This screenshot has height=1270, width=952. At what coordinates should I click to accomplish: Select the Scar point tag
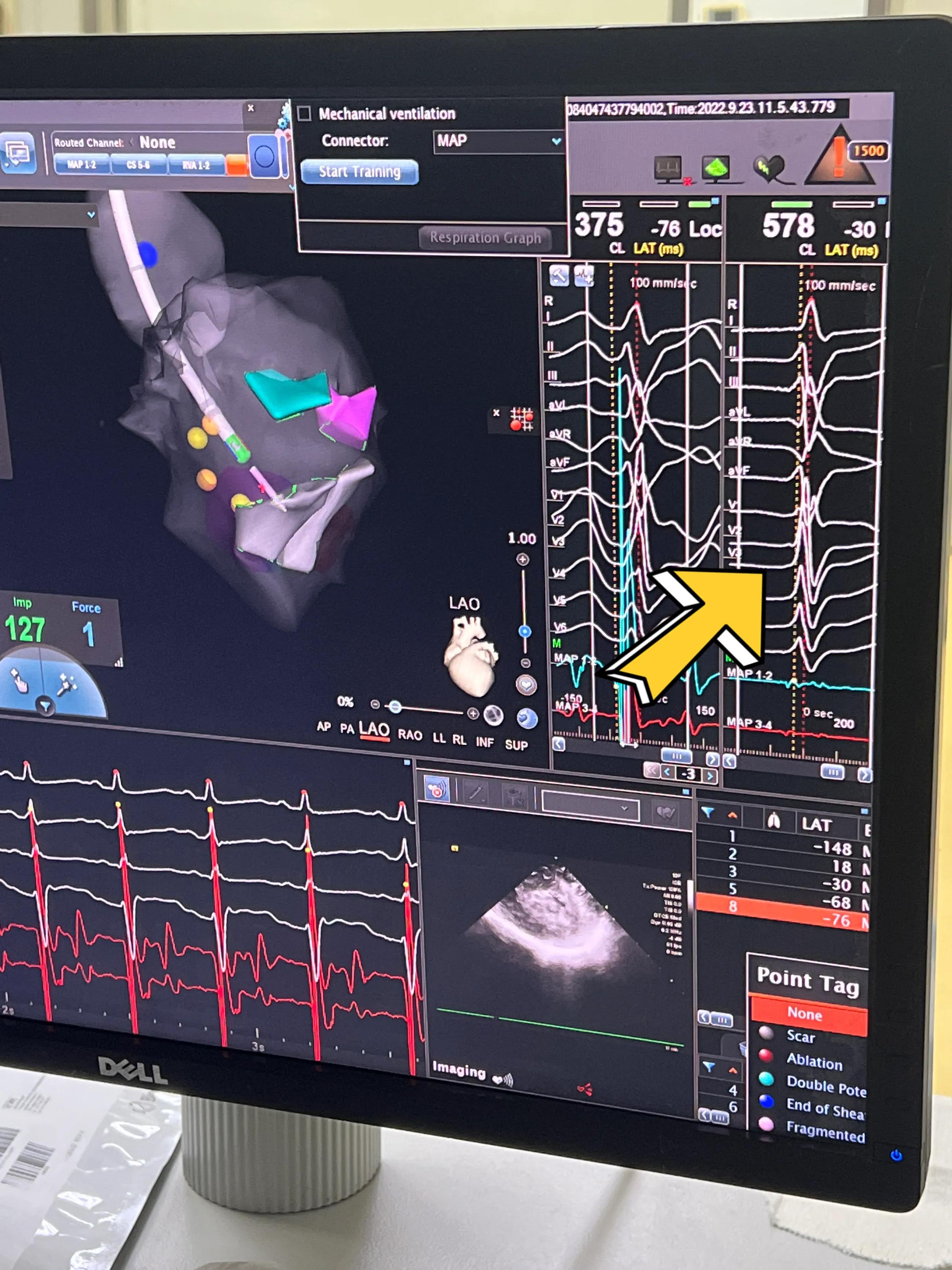[x=800, y=1036]
